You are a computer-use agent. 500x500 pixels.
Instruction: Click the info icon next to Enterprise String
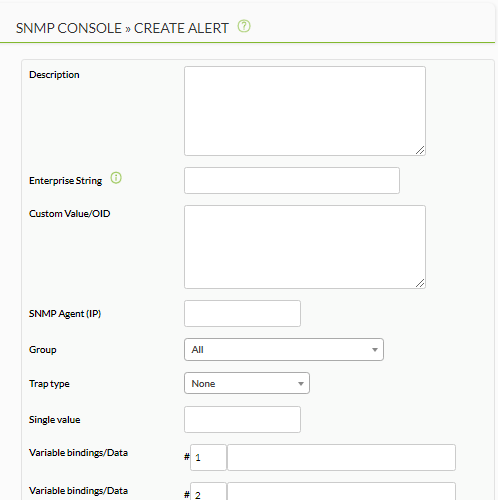tap(116, 178)
